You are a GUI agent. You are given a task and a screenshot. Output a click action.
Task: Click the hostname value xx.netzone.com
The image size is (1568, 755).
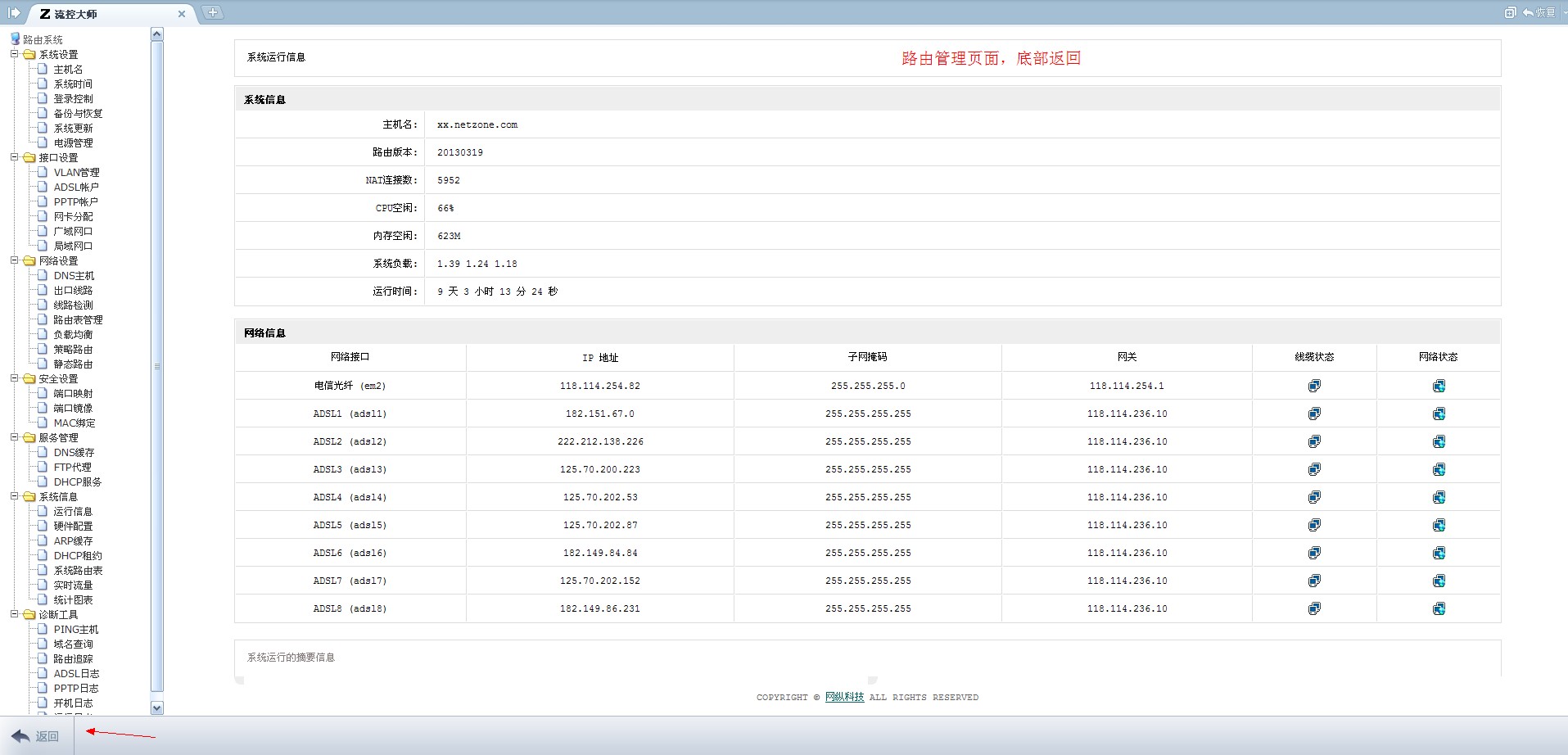coord(477,124)
